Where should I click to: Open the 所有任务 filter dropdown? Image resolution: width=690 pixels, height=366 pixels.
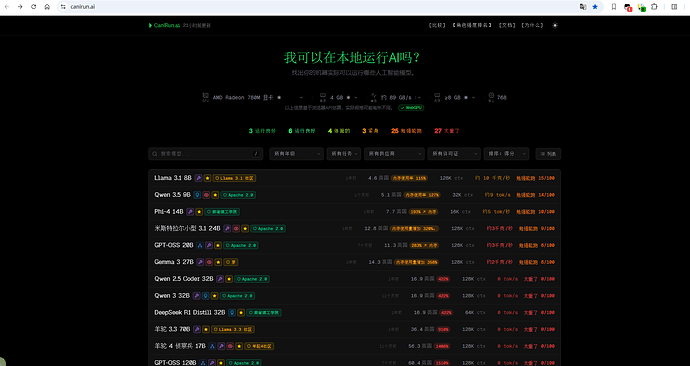344,154
